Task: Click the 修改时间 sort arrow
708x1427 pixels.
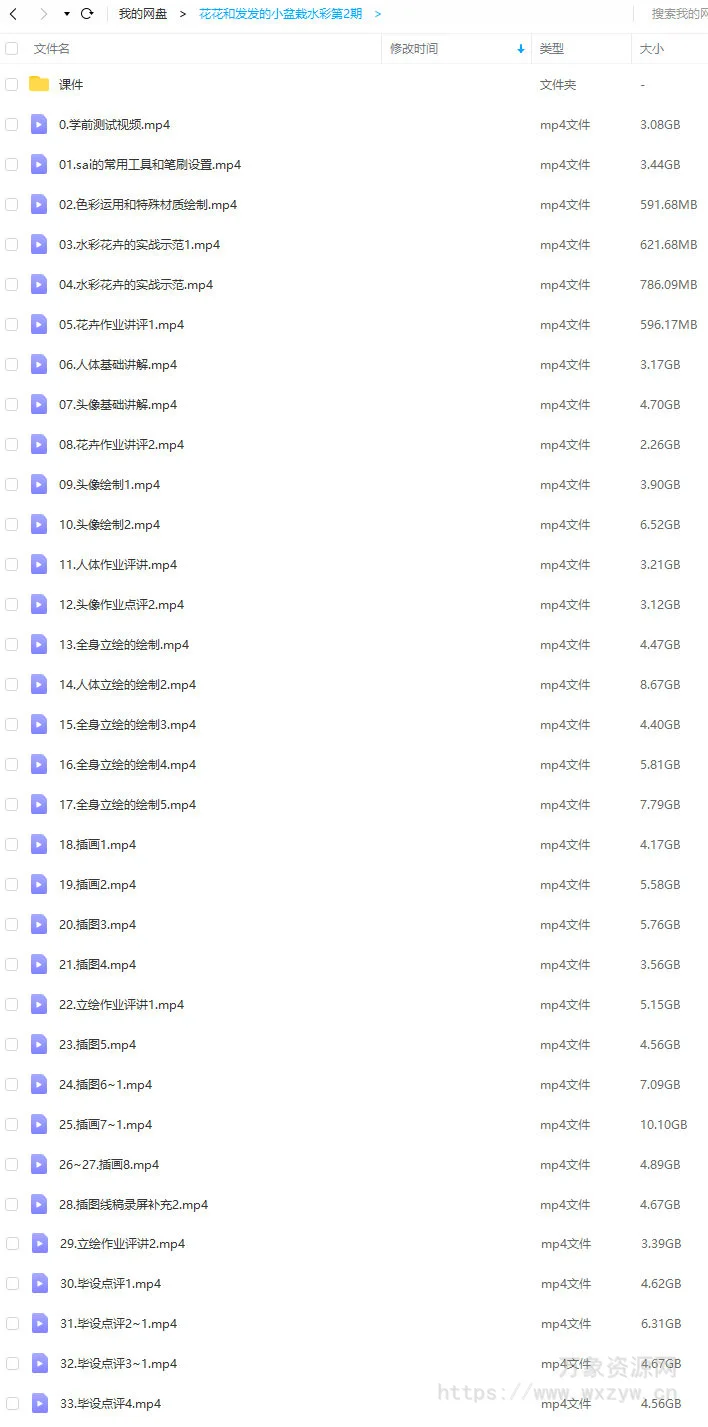Action: pyautogui.click(x=520, y=48)
